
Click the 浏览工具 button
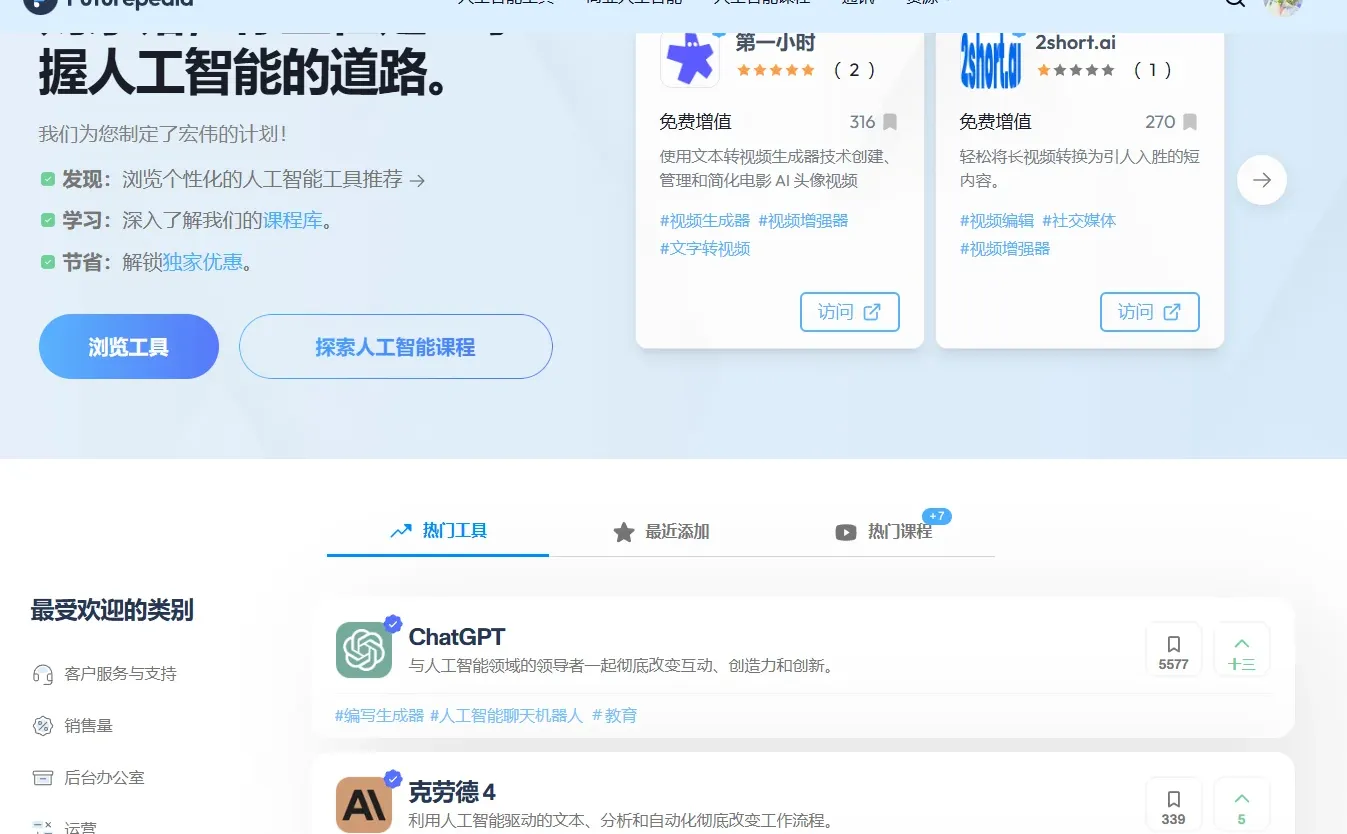(x=128, y=346)
